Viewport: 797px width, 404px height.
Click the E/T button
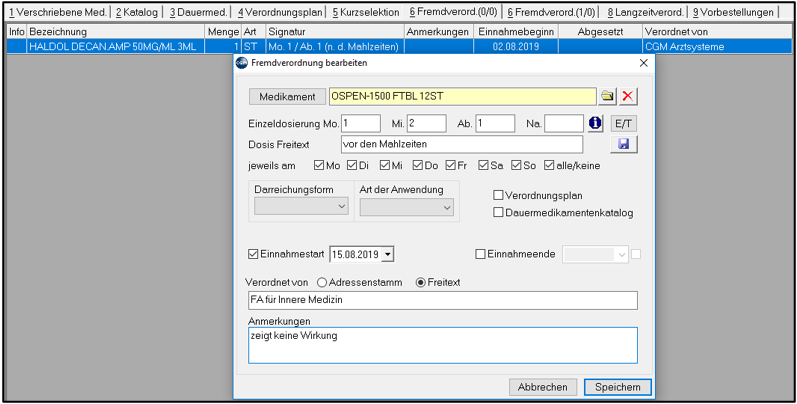click(x=624, y=123)
